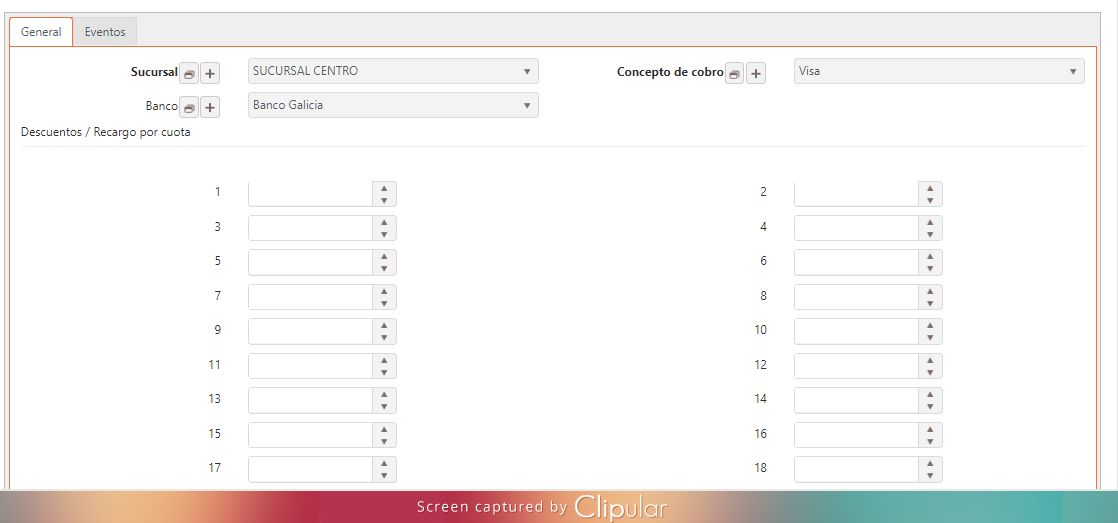This screenshot has height=523, width=1118.
Task: Increase value for cuota 17
Action: coord(384,463)
